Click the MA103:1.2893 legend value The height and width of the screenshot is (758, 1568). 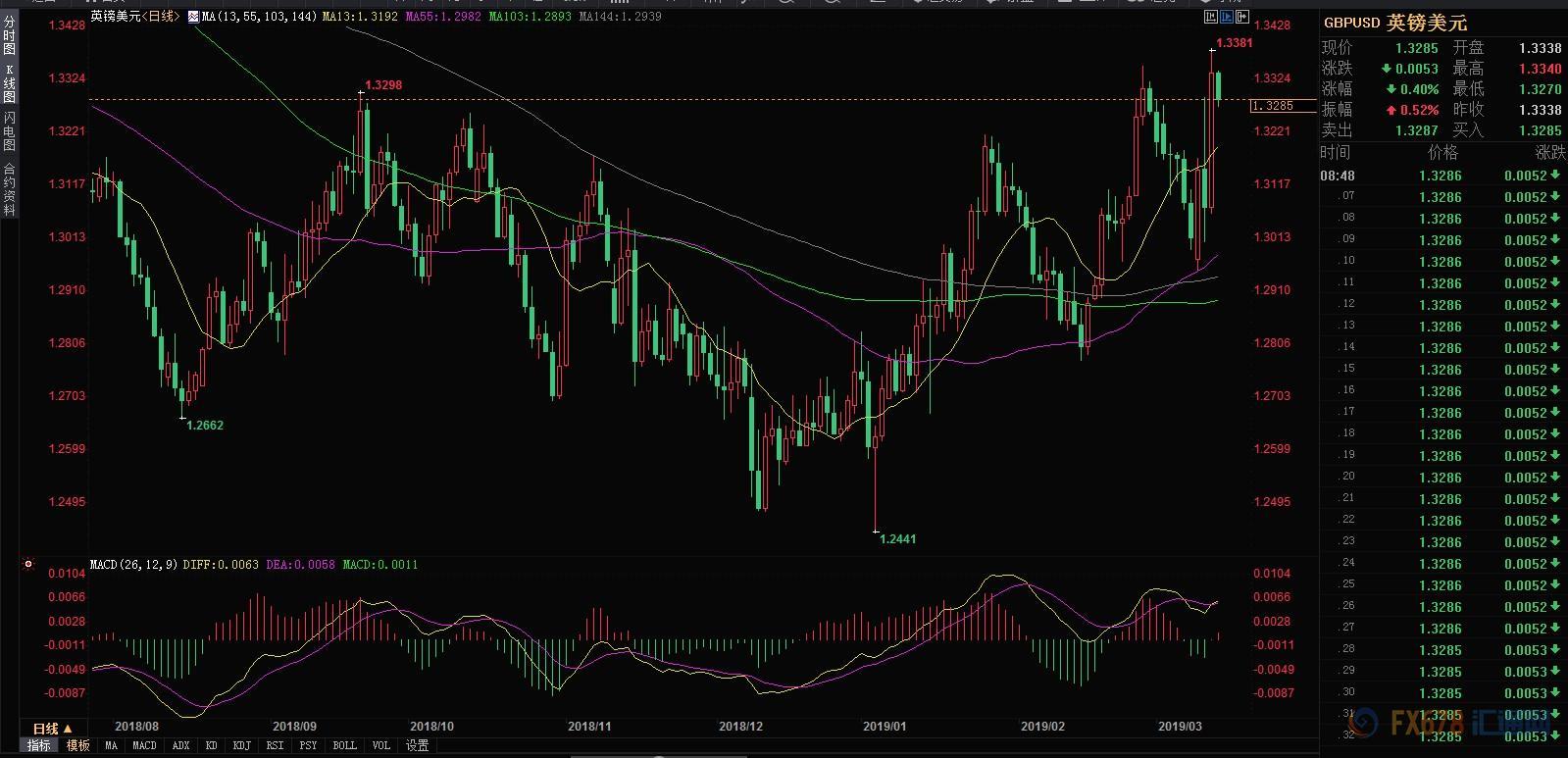tap(530, 17)
